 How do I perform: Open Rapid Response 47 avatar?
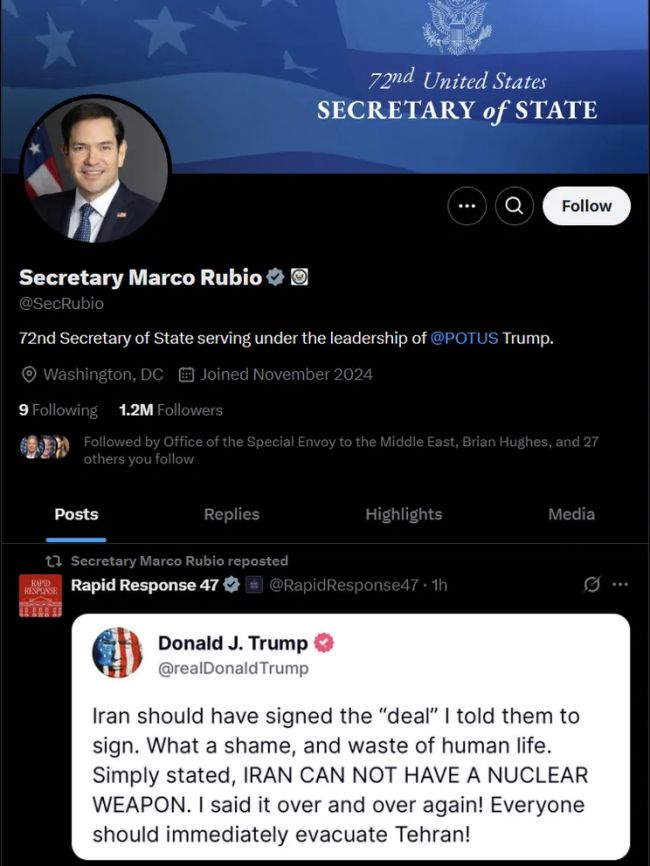pyautogui.click(x=41, y=595)
